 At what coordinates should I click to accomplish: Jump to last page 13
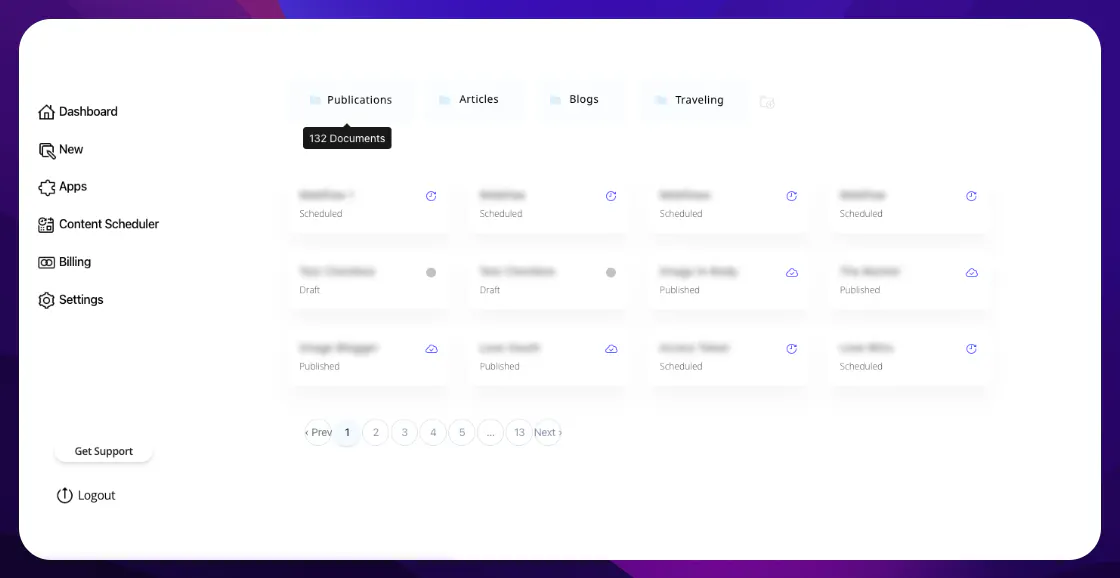(519, 432)
